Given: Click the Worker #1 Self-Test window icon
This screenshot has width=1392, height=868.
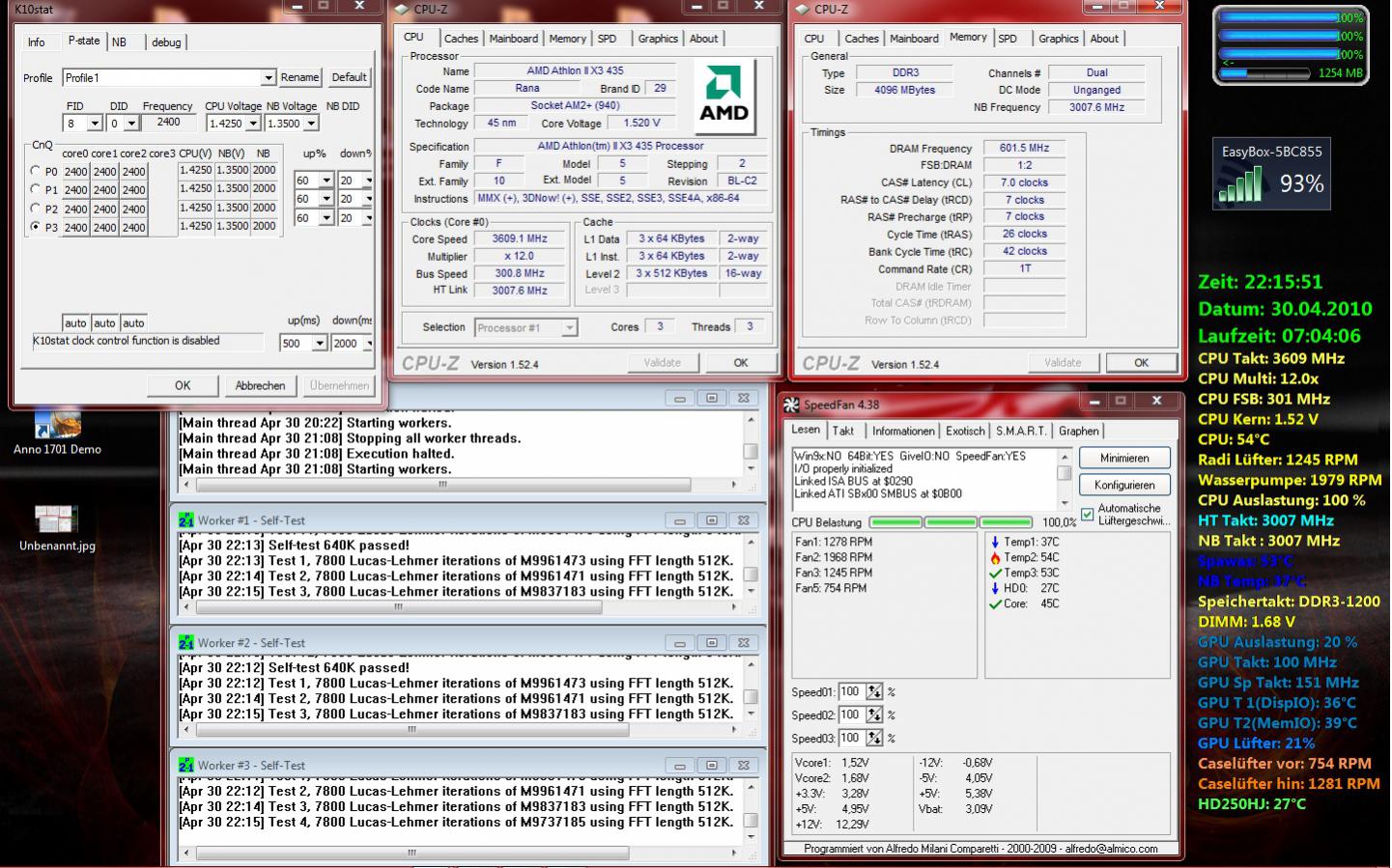Looking at the screenshot, I should [186, 519].
